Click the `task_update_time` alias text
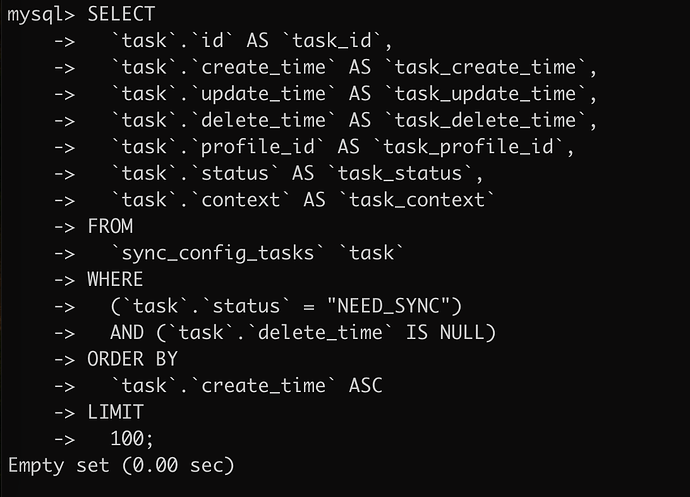The width and height of the screenshot is (690, 497). coord(490,94)
